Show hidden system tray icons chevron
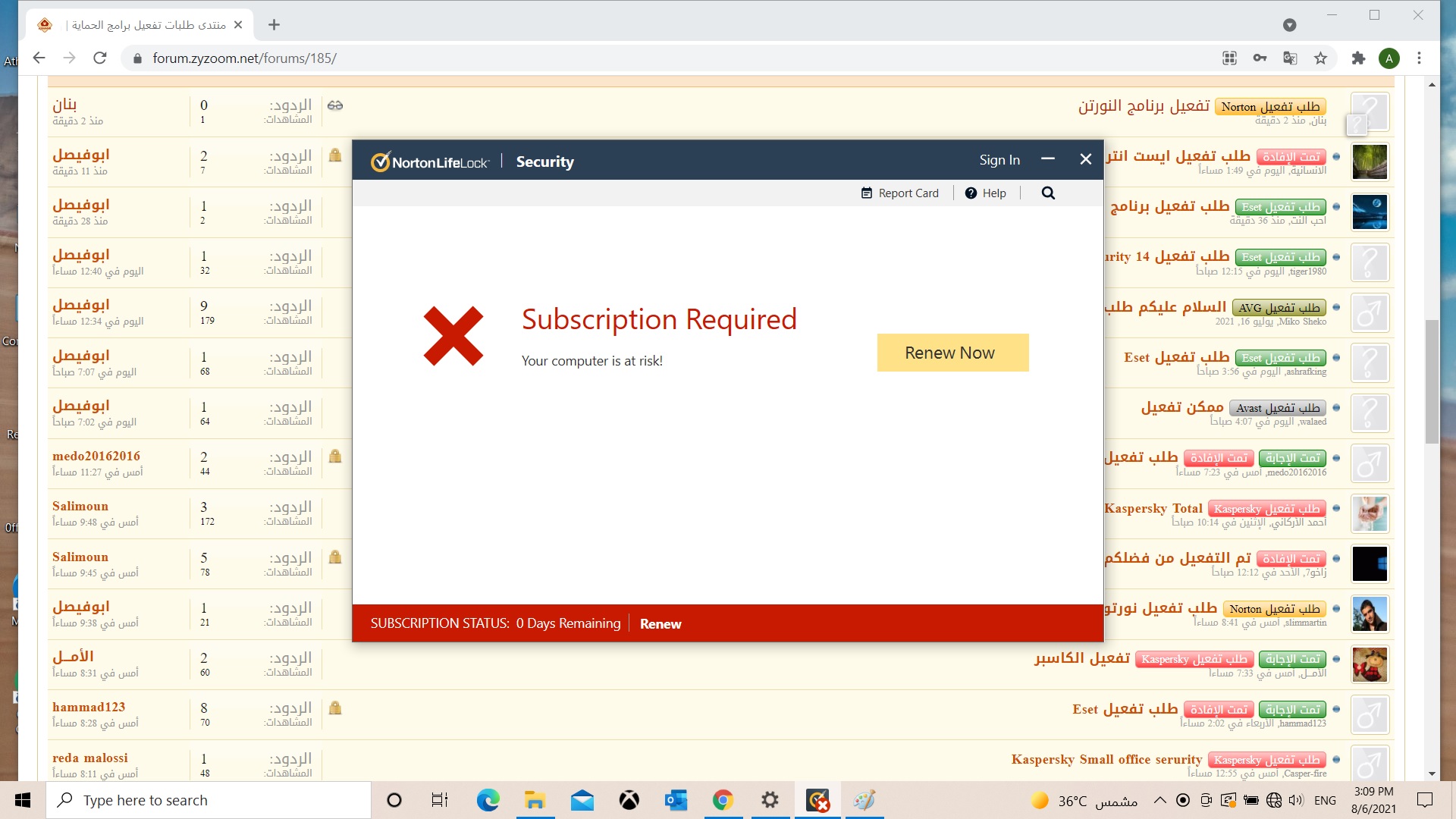Viewport: 1456px width, 819px height. [1160, 800]
